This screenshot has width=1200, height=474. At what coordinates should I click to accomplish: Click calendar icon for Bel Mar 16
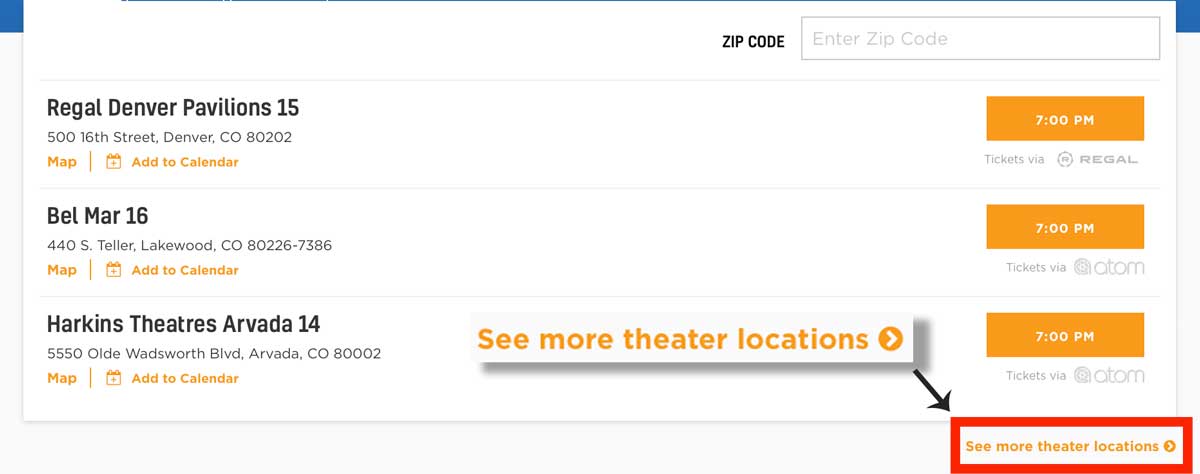(114, 269)
